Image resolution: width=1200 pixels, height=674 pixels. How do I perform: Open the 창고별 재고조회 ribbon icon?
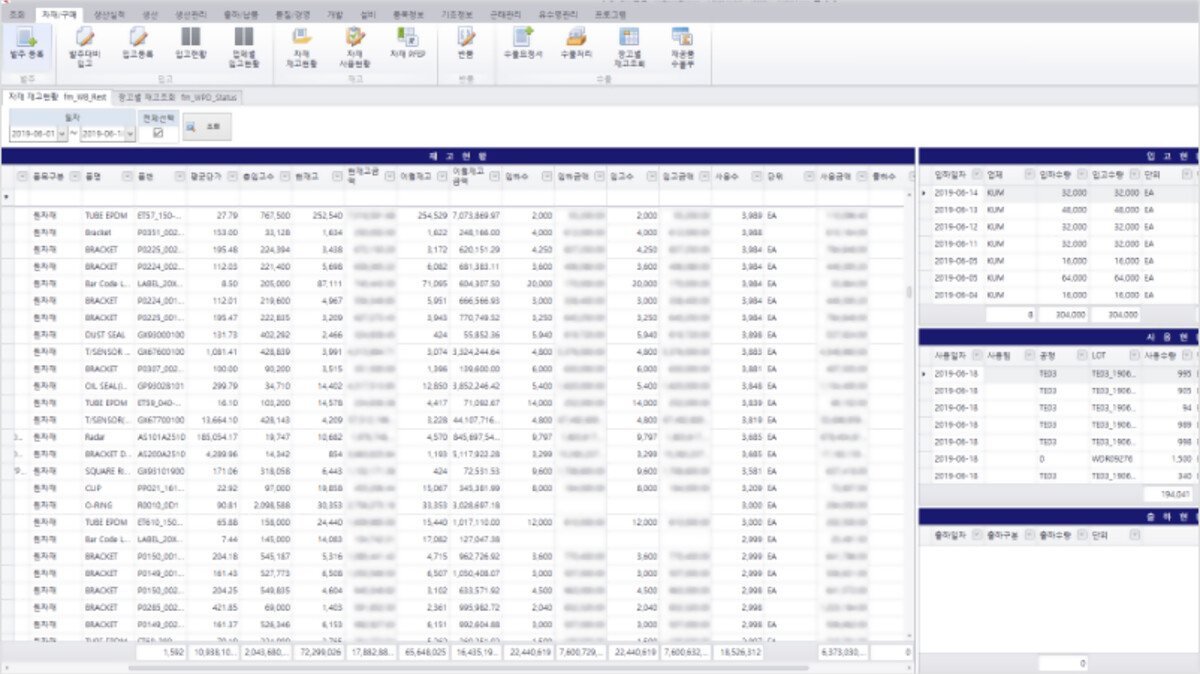[x=629, y=47]
